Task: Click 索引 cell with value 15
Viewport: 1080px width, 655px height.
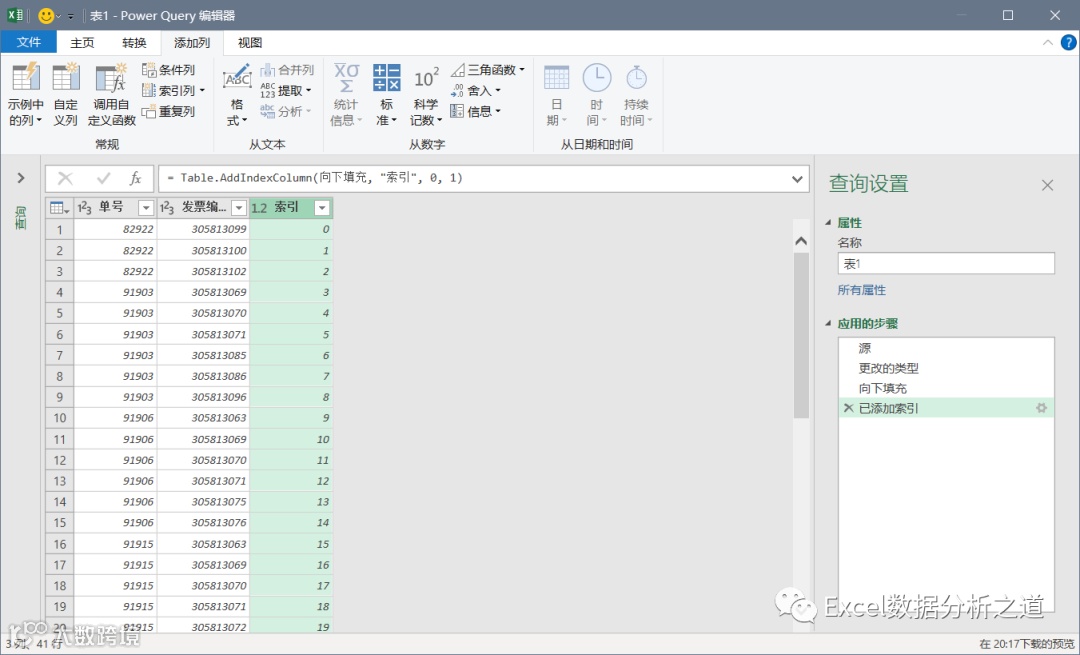Action: tap(291, 543)
